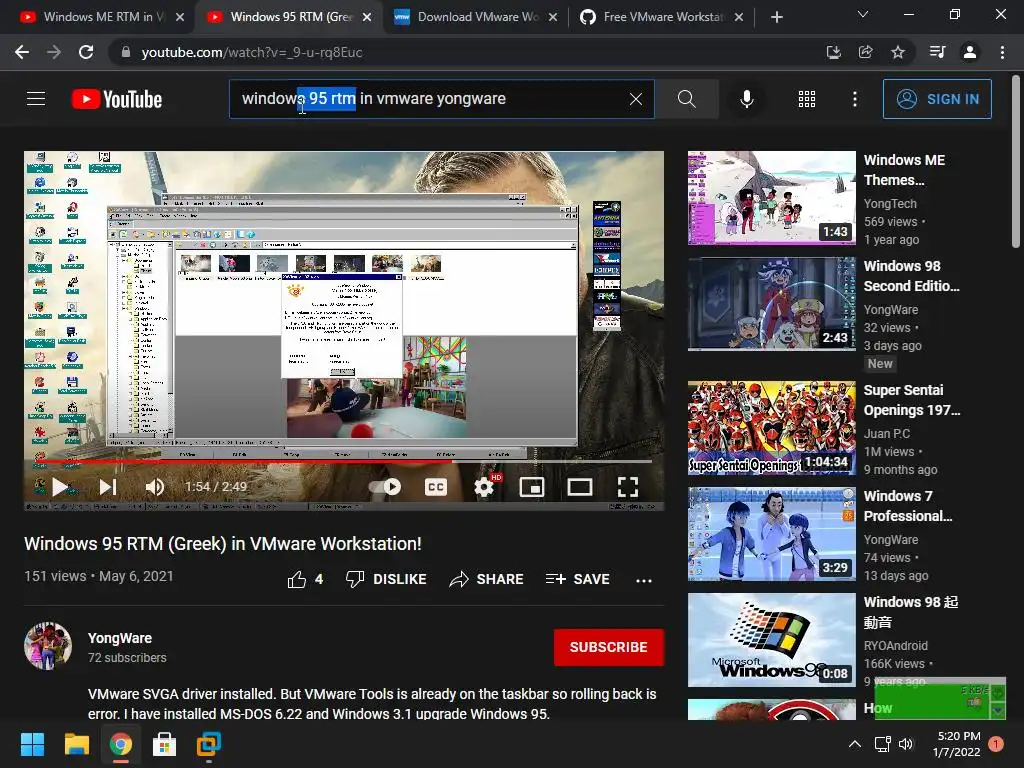Viewport: 1024px width, 768px height.
Task: Click the SIGN IN button
Action: pyautogui.click(x=937, y=99)
